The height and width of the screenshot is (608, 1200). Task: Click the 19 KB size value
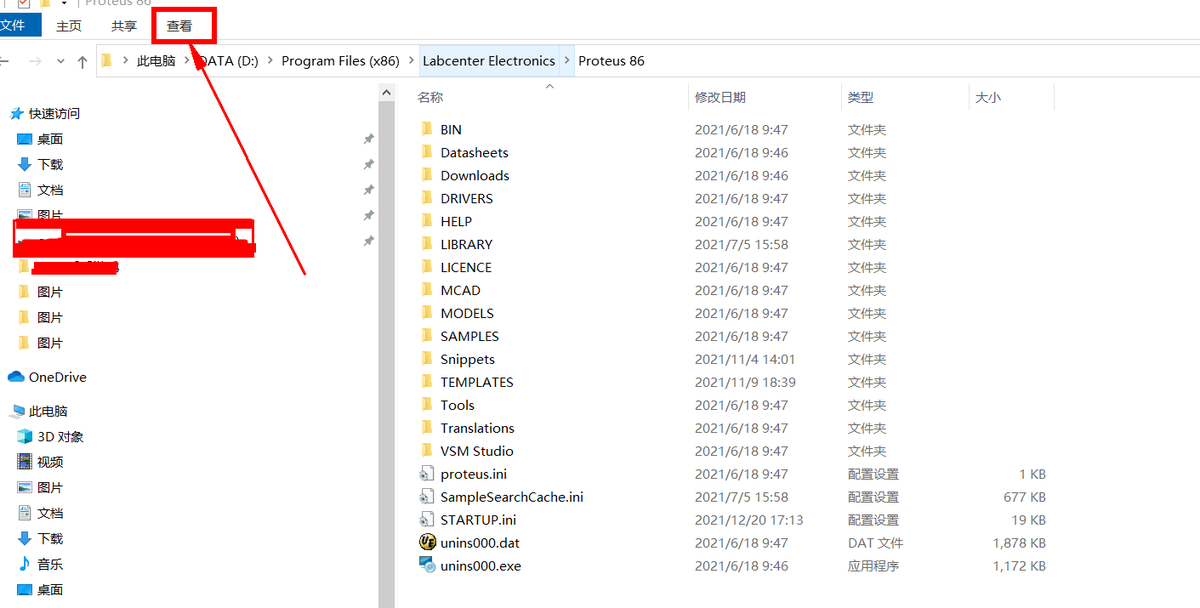click(1029, 521)
